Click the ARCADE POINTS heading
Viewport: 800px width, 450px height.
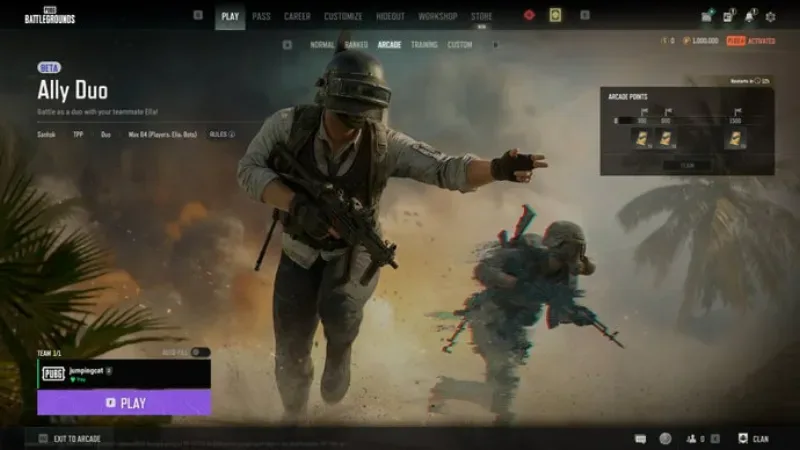click(x=628, y=96)
